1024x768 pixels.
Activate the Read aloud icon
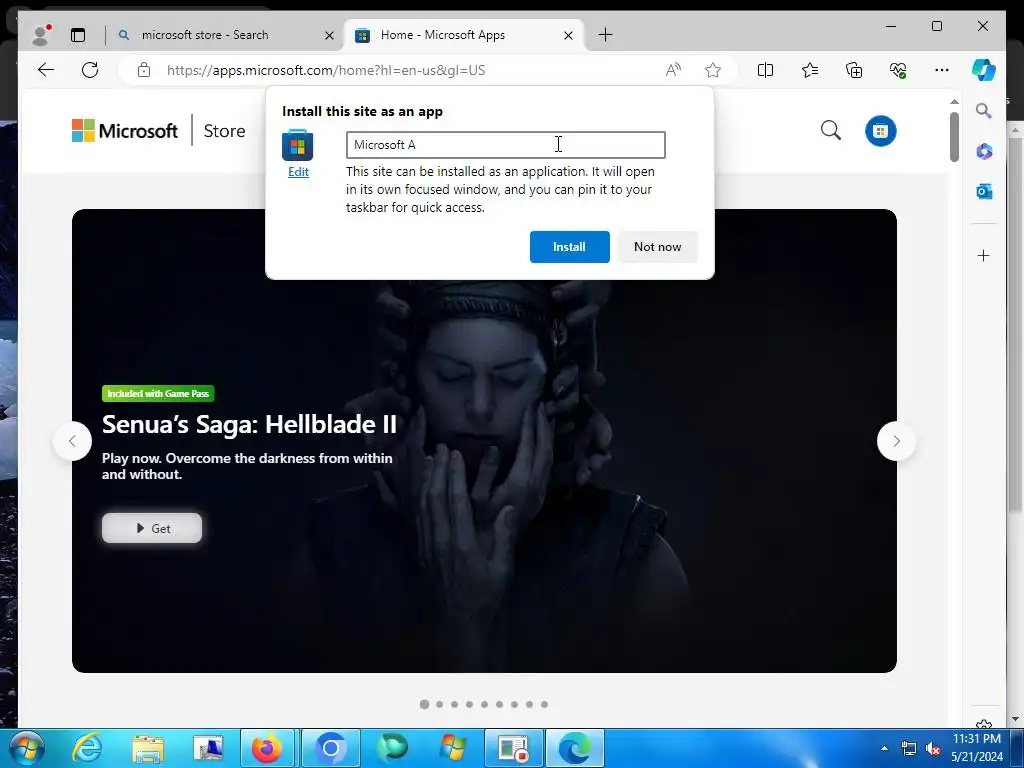tap(673, 70)
